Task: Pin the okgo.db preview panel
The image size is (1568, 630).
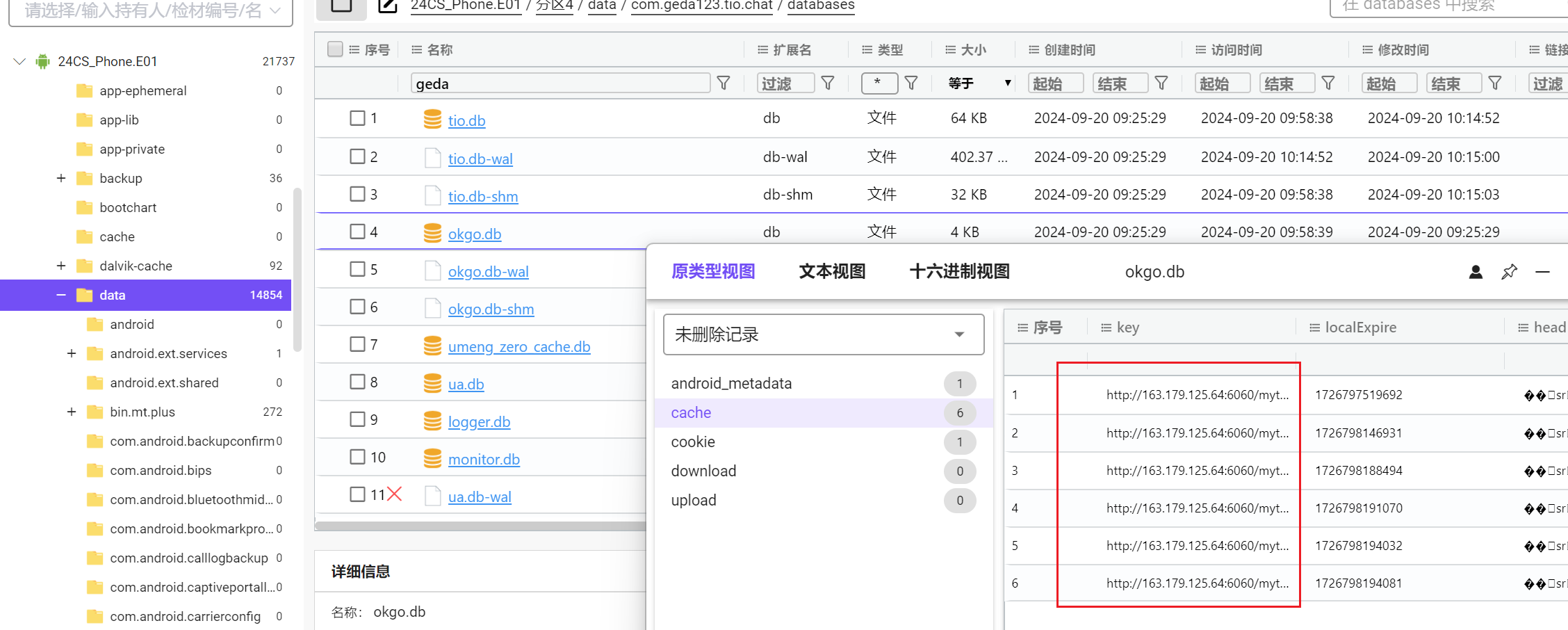Action: coord(1509,272)
